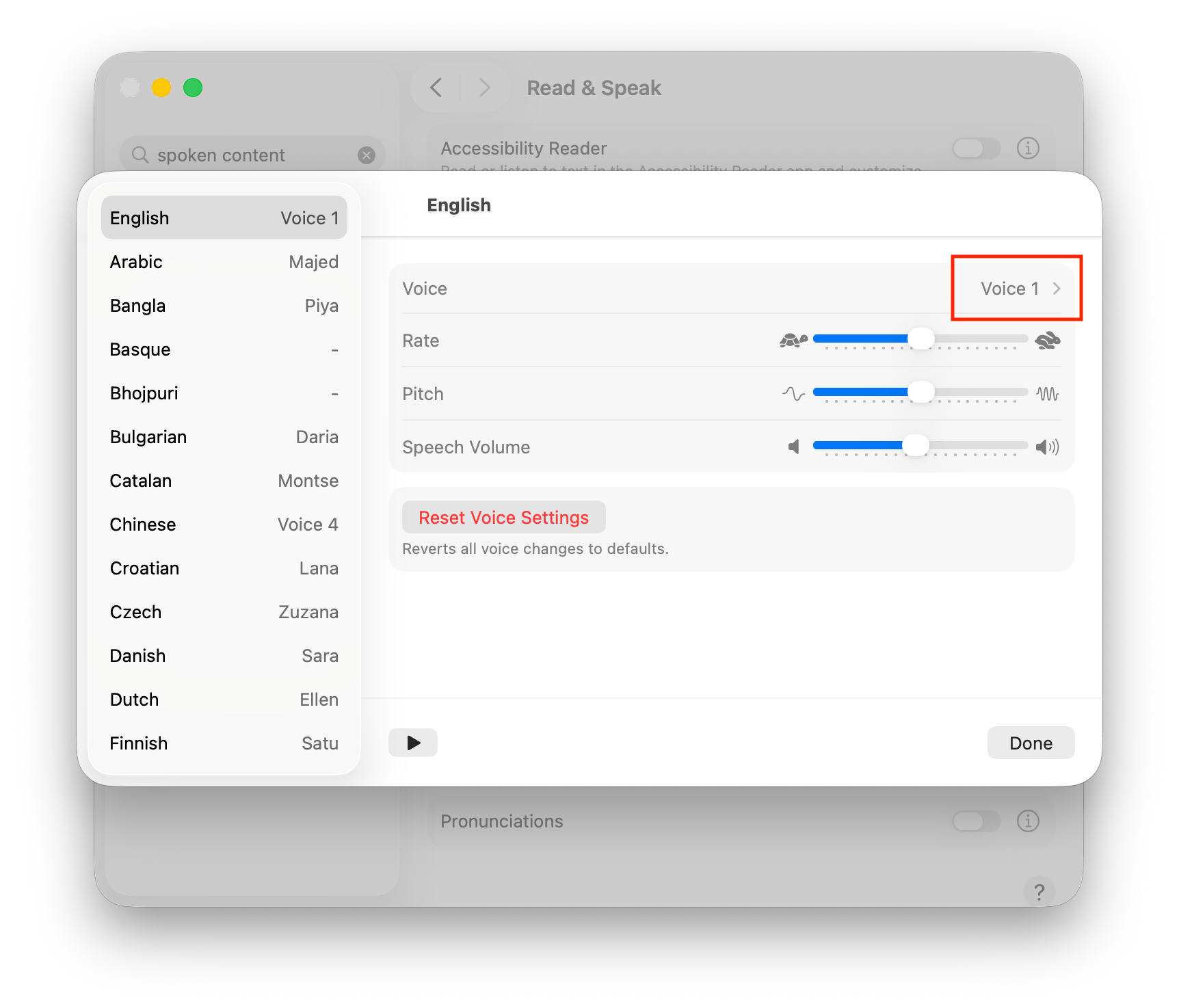Screen dimensions: 1179x1008
Task: Clear the spoken content search field
Action: click(x=367, y=155)
